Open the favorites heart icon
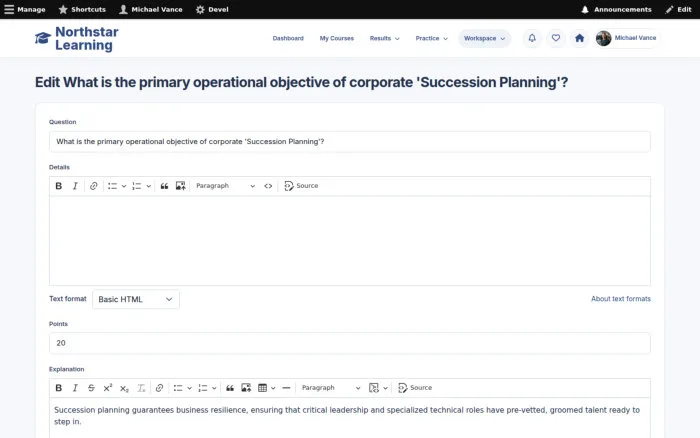Image resolution: width=700 pixels, height=438 pixels. point(555,38)
